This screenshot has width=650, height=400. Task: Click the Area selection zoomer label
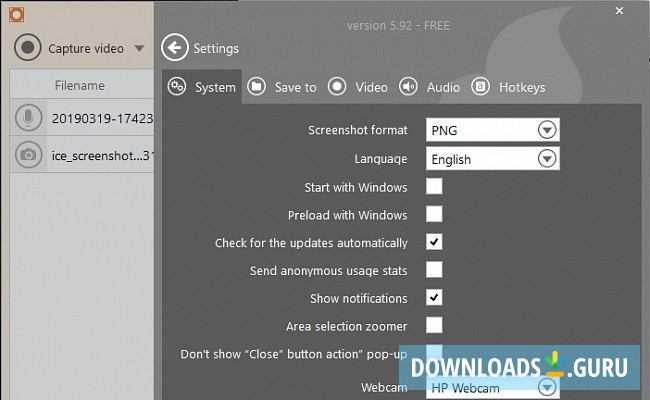tap(347, 326)
